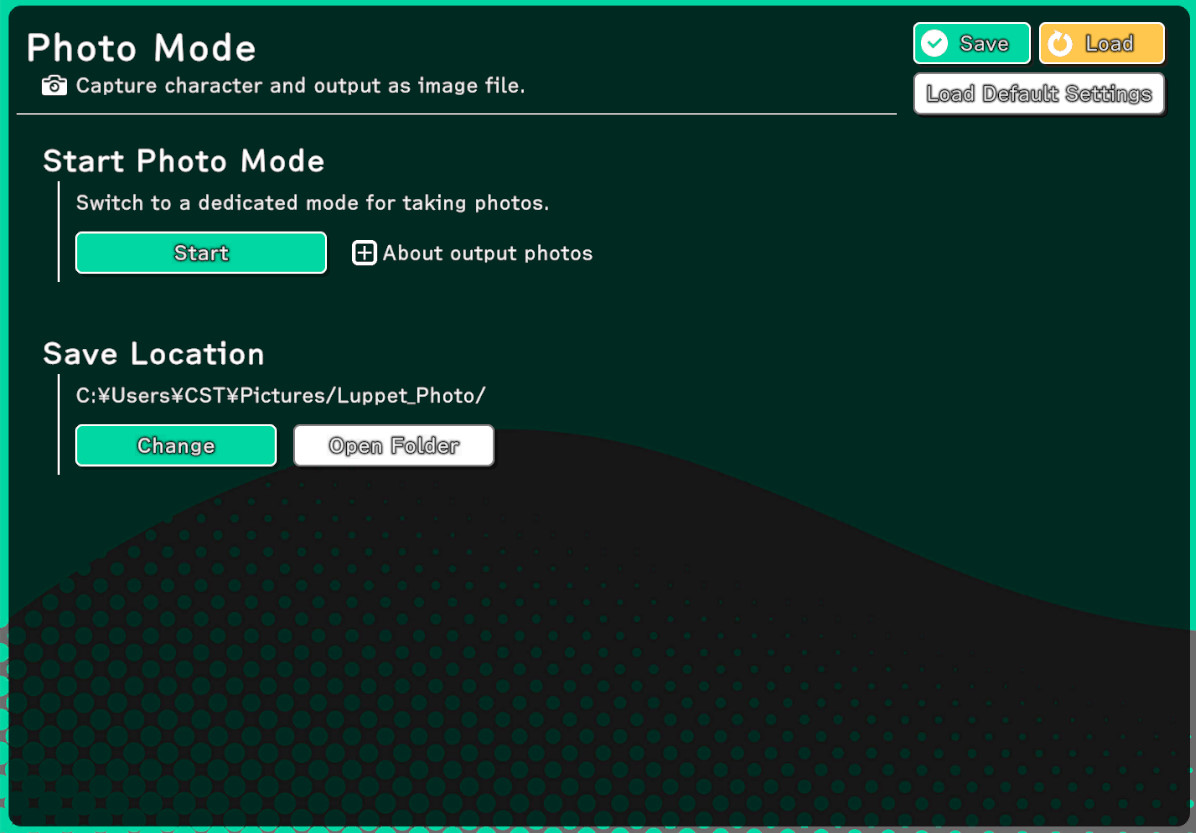This screenshot has height=833, width=1196.
Task: Expand the plus icon for output photos
Action: click(x=364, y=253)
